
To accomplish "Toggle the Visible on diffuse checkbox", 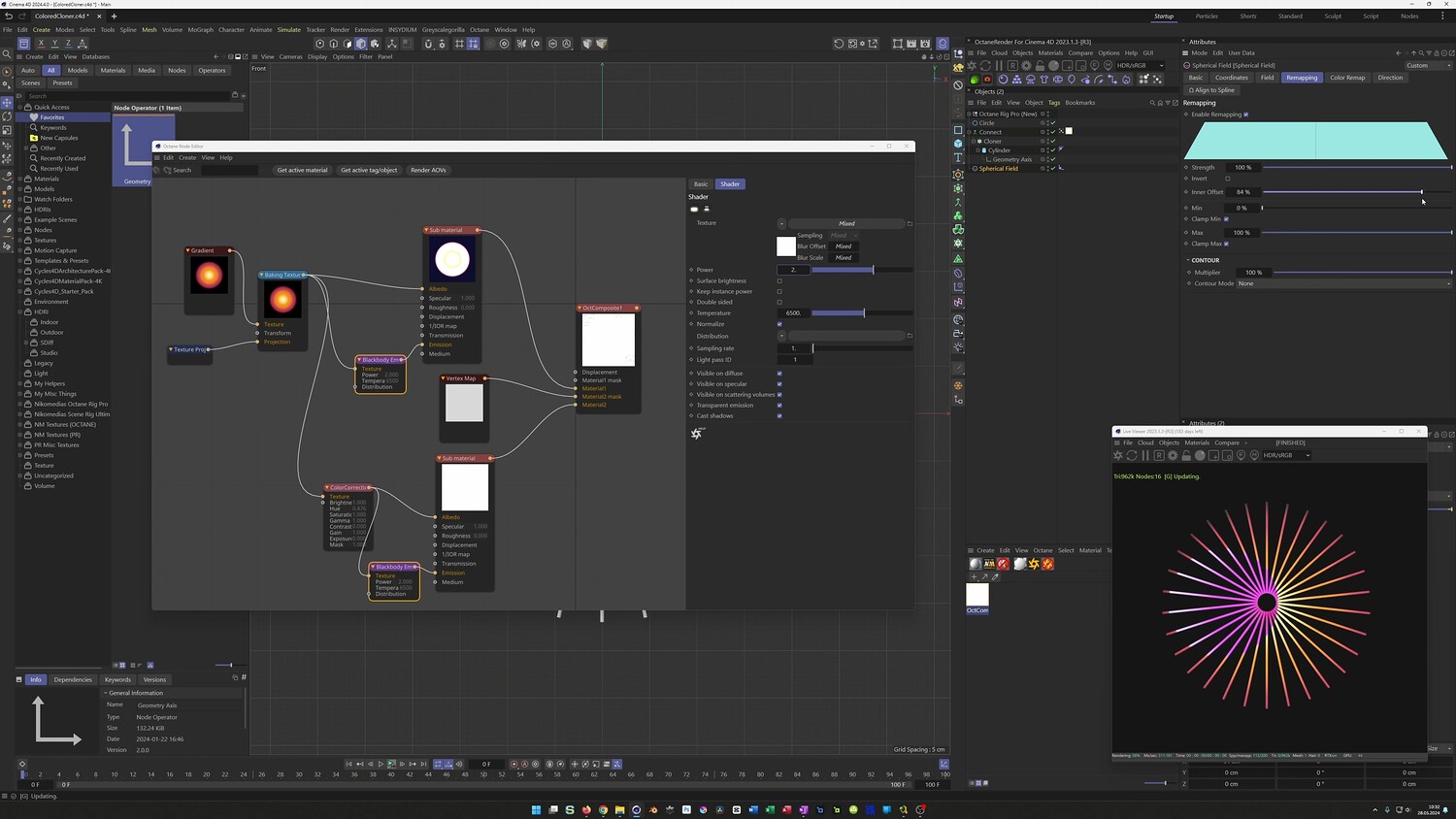I will pyautogui.click(x=779, y=374).
